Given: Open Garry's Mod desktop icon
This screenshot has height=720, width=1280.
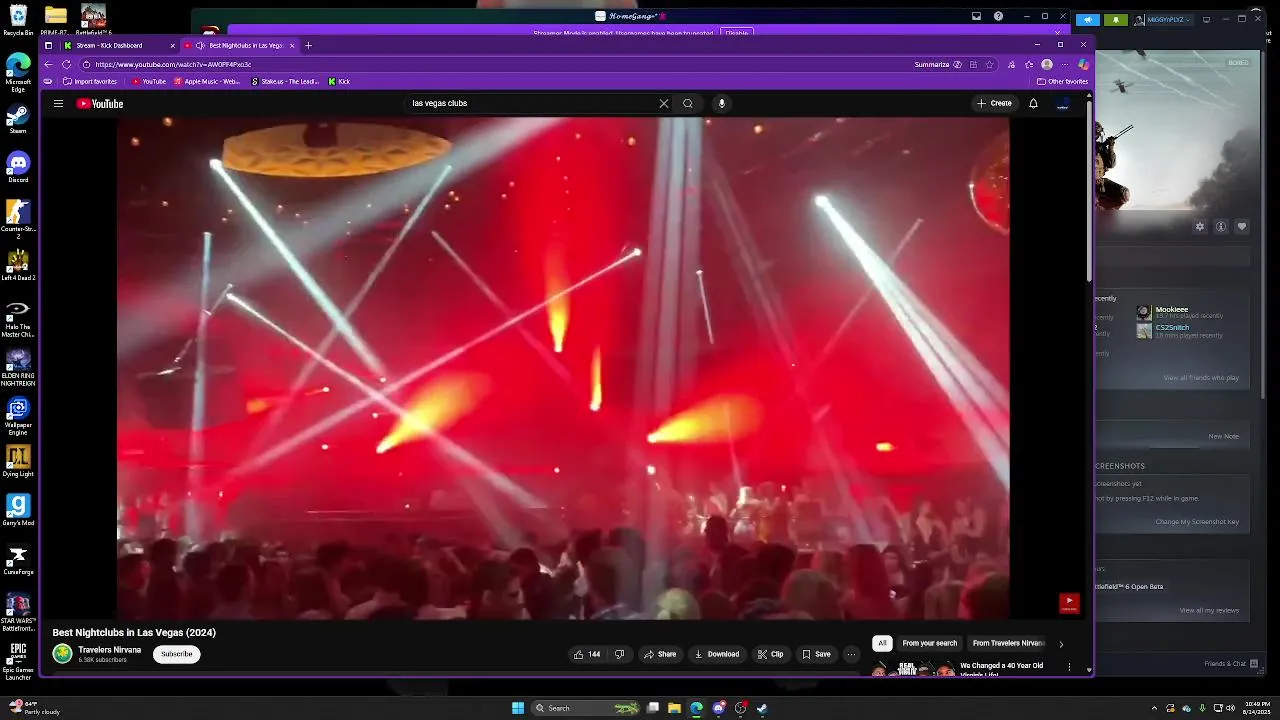Looking at the screenshot, I should [18, 510].
